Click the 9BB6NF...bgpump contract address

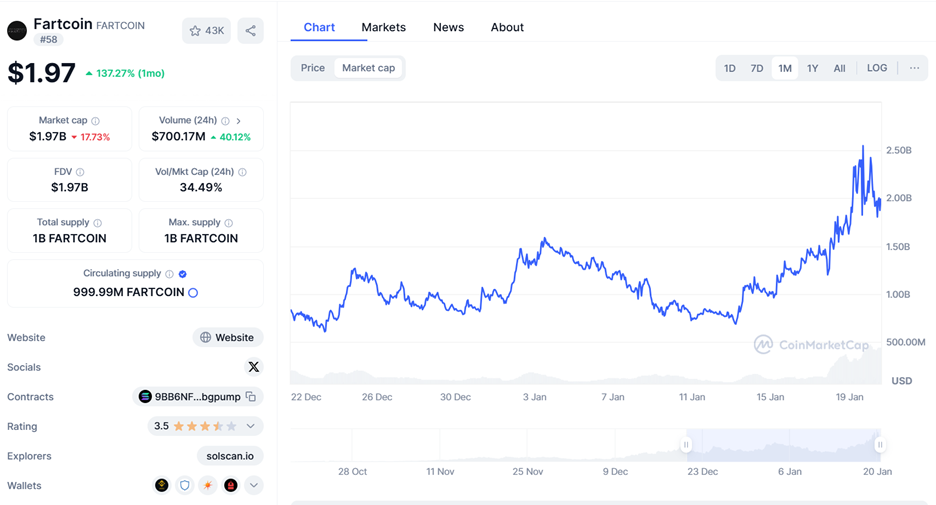[198, 396]
